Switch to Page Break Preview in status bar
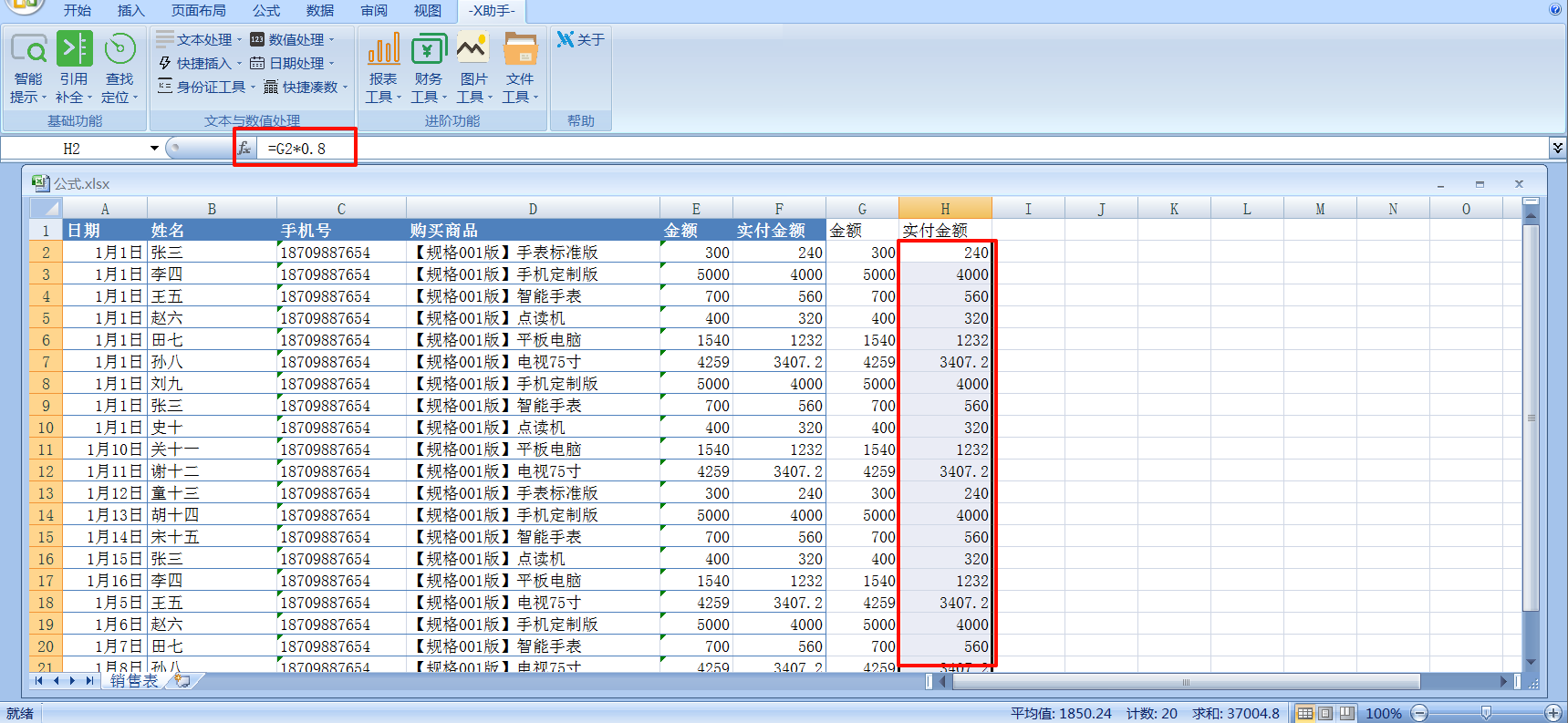The height and width of the screenshot is (723, 1568). tap(1346, 713)
